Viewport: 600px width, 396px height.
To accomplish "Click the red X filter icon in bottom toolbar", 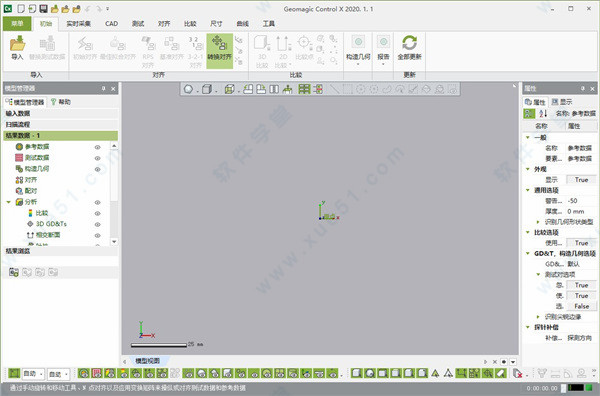I will (517, 373).
